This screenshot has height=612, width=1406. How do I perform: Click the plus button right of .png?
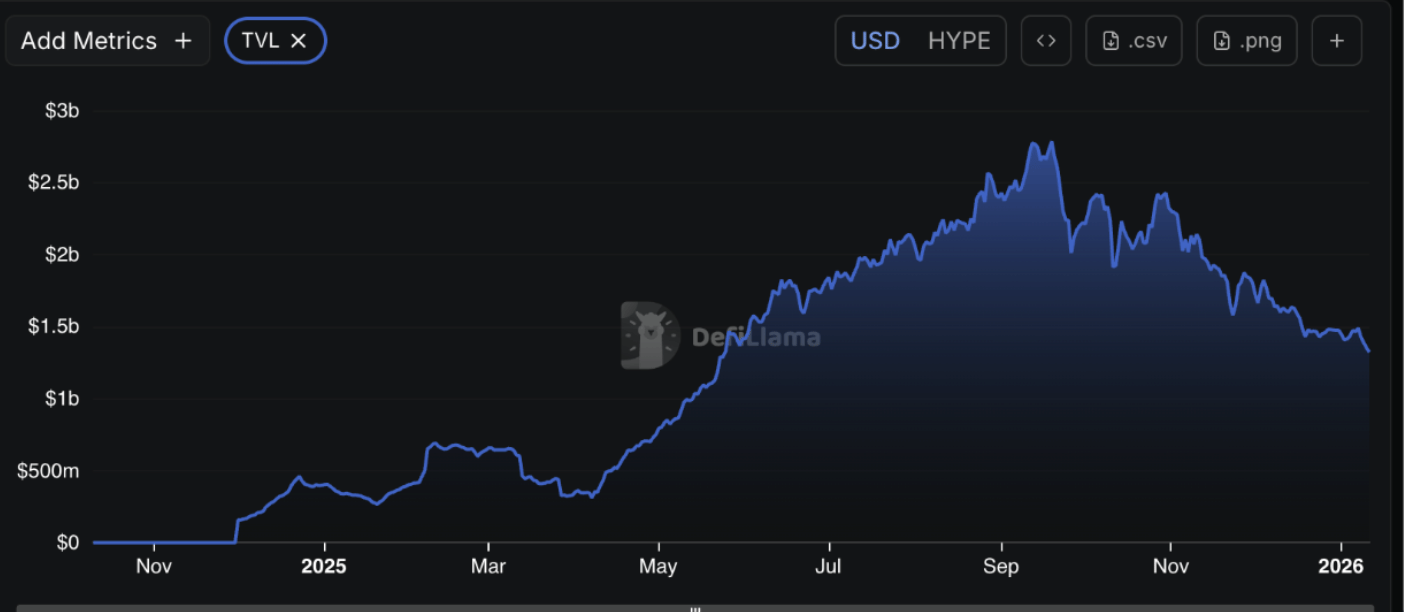[x=1337, y=41]
